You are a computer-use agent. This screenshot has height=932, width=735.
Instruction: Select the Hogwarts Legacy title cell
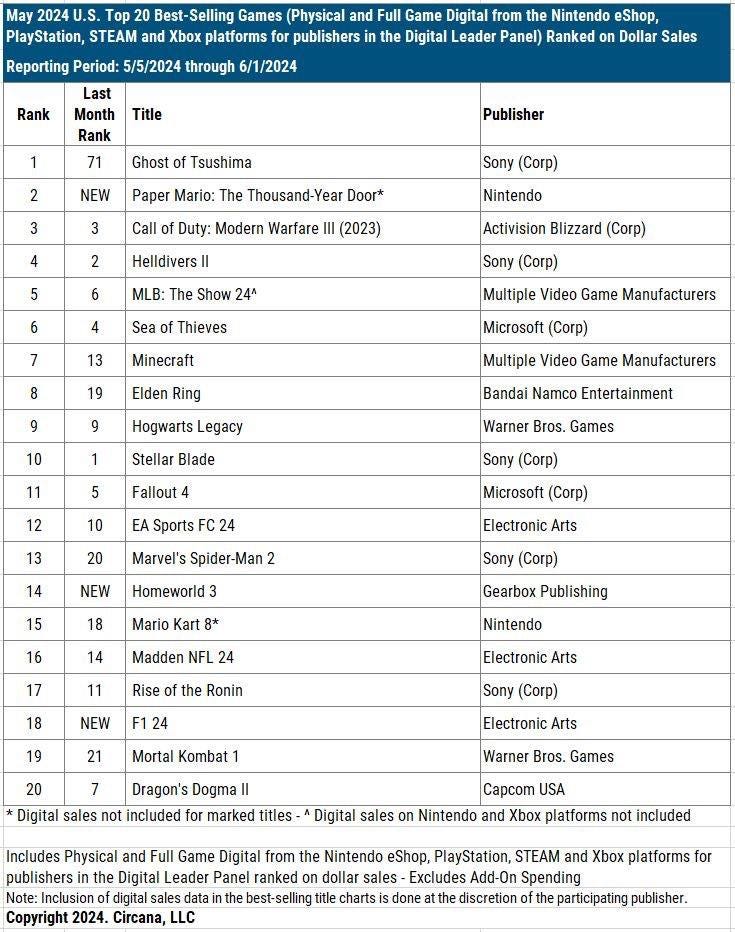(x=187, y=426)
